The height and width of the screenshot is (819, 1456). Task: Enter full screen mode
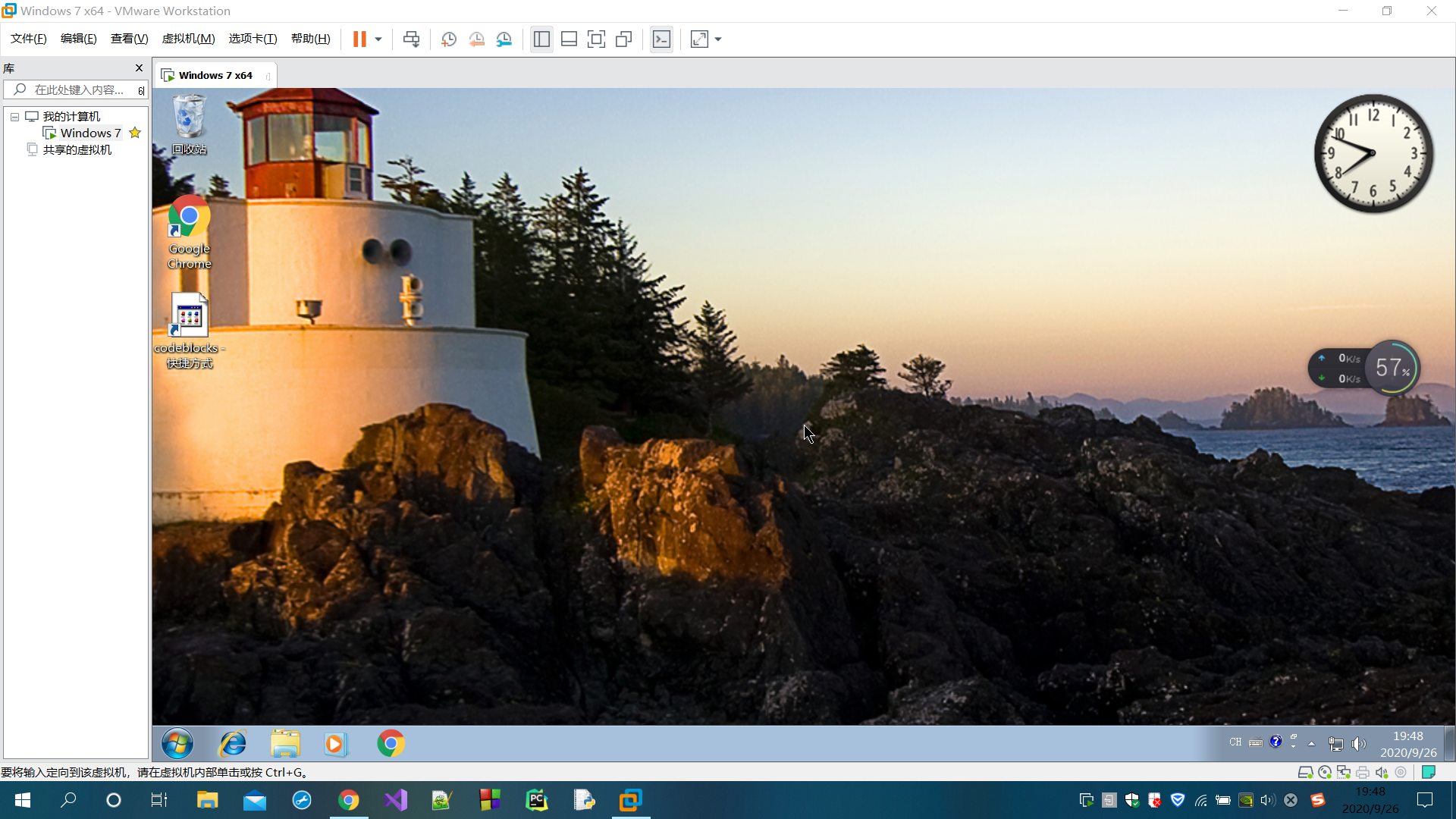pos(596,39)
